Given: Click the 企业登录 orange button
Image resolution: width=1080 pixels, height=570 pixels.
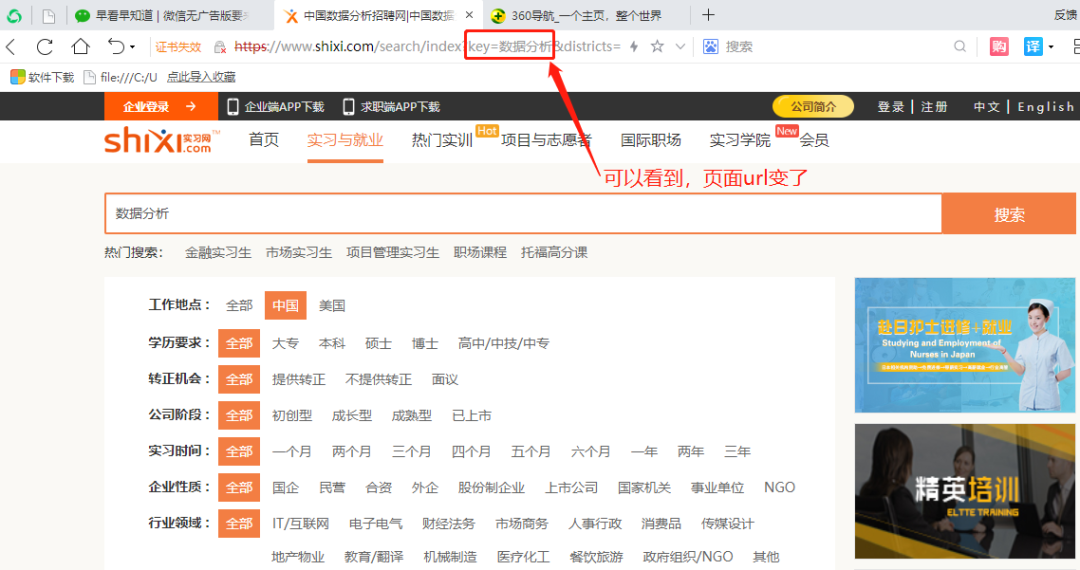Looking at the screenshot, I should (x=161, y=107).
